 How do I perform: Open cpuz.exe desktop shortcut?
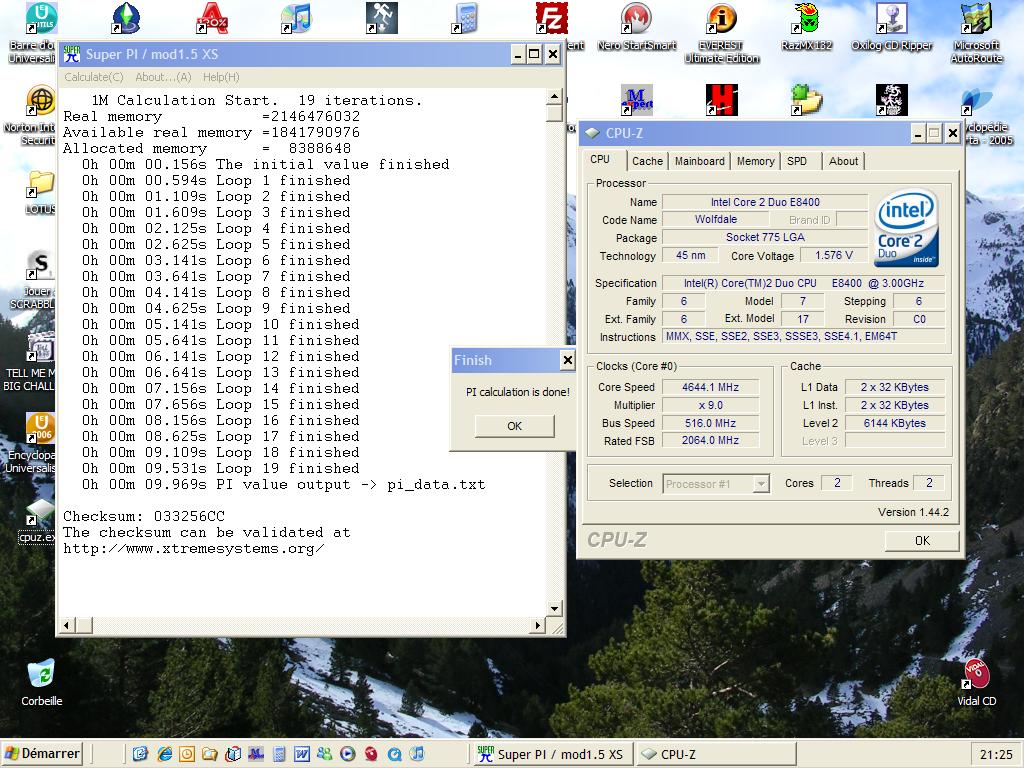pos(40,513)
